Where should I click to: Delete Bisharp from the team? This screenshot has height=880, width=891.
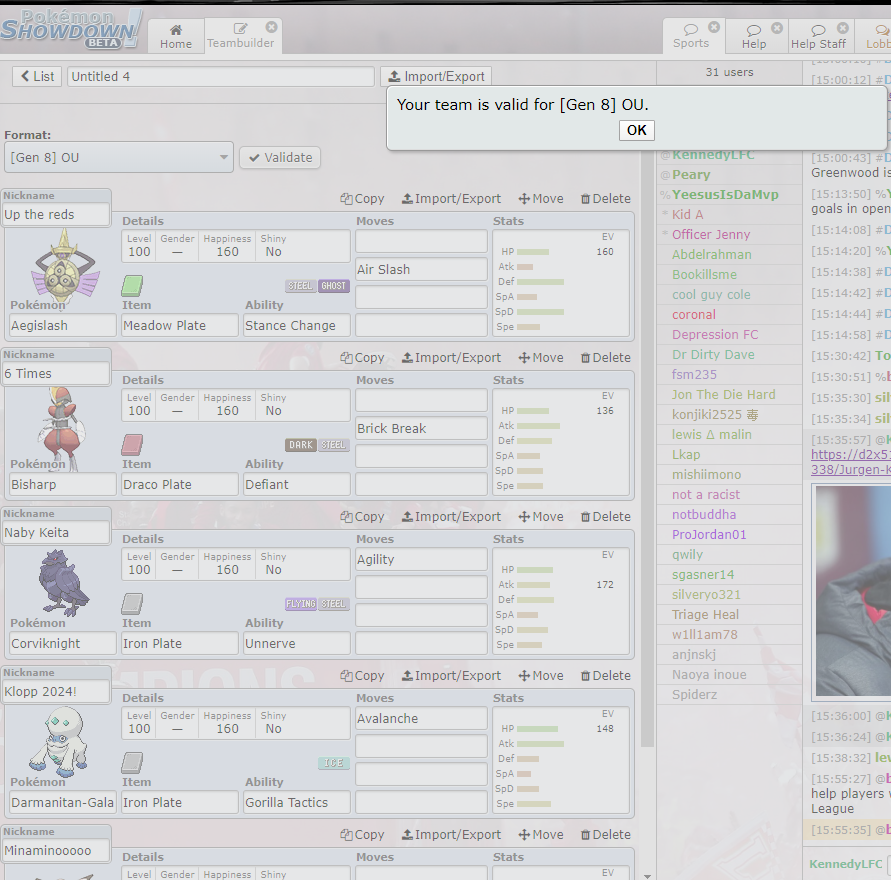606,358
